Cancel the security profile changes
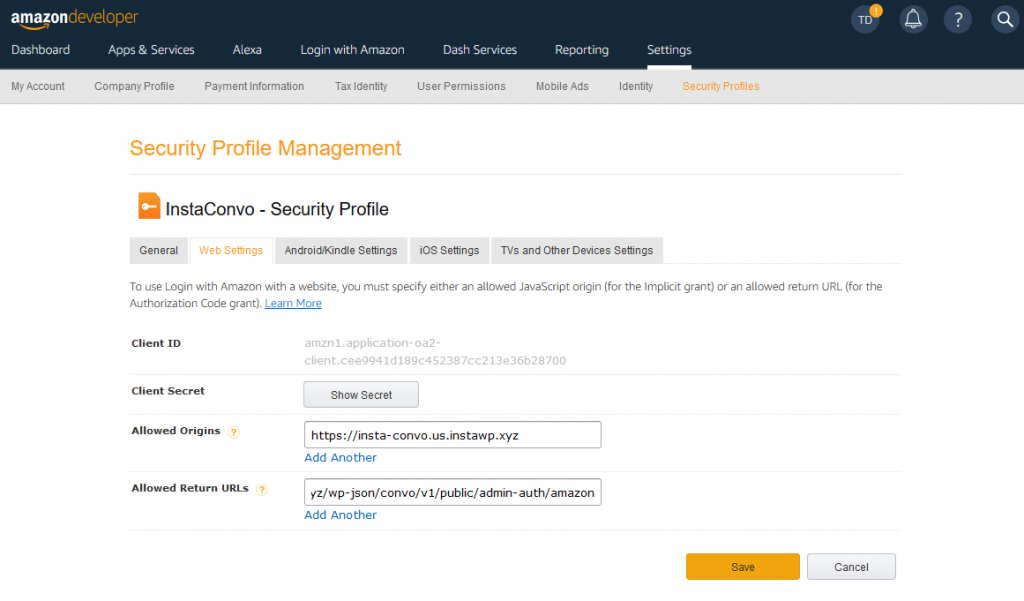 [852, 566]
